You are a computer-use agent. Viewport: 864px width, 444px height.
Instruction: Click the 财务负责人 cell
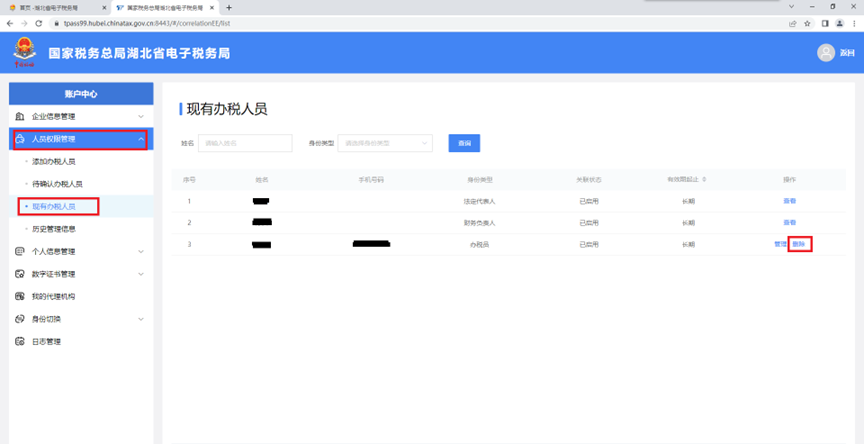tap(479, 223)
